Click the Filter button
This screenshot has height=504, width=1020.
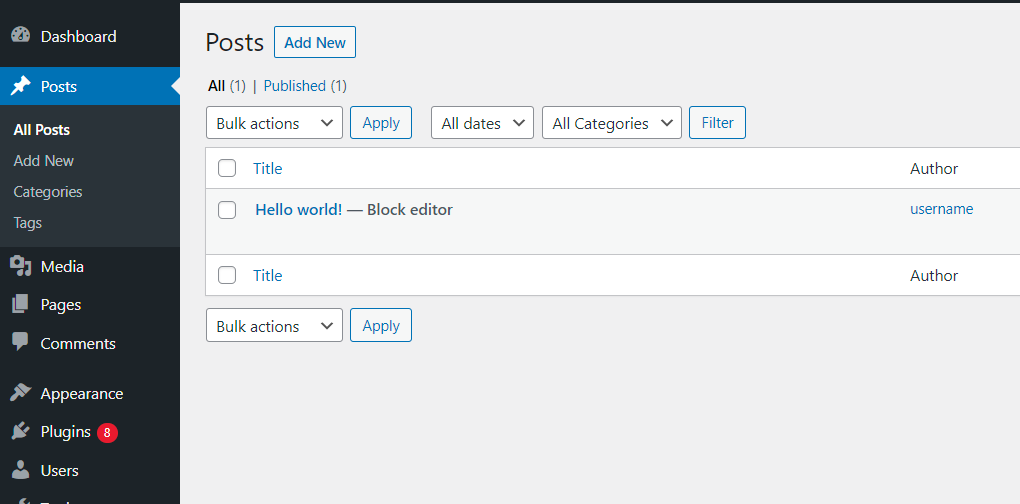(x=718, y=123)
